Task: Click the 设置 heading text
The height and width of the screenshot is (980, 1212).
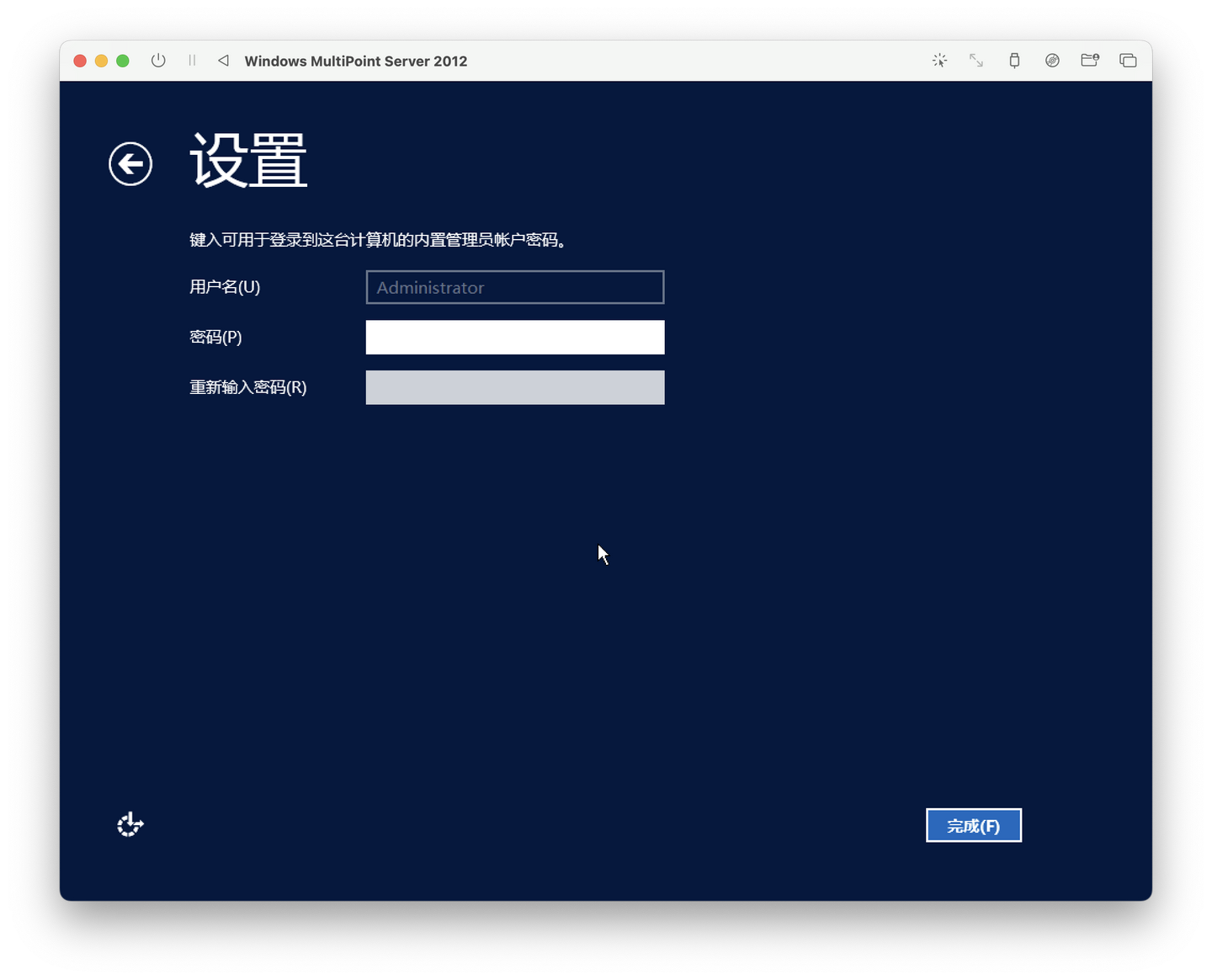Action: (x=248, y=161)
